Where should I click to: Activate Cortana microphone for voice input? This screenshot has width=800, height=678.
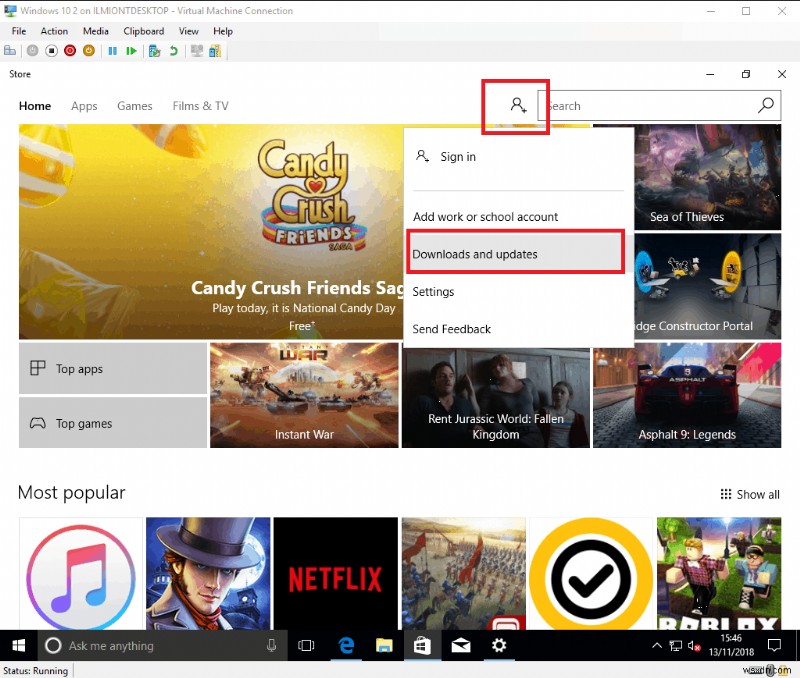click(271, 646)
